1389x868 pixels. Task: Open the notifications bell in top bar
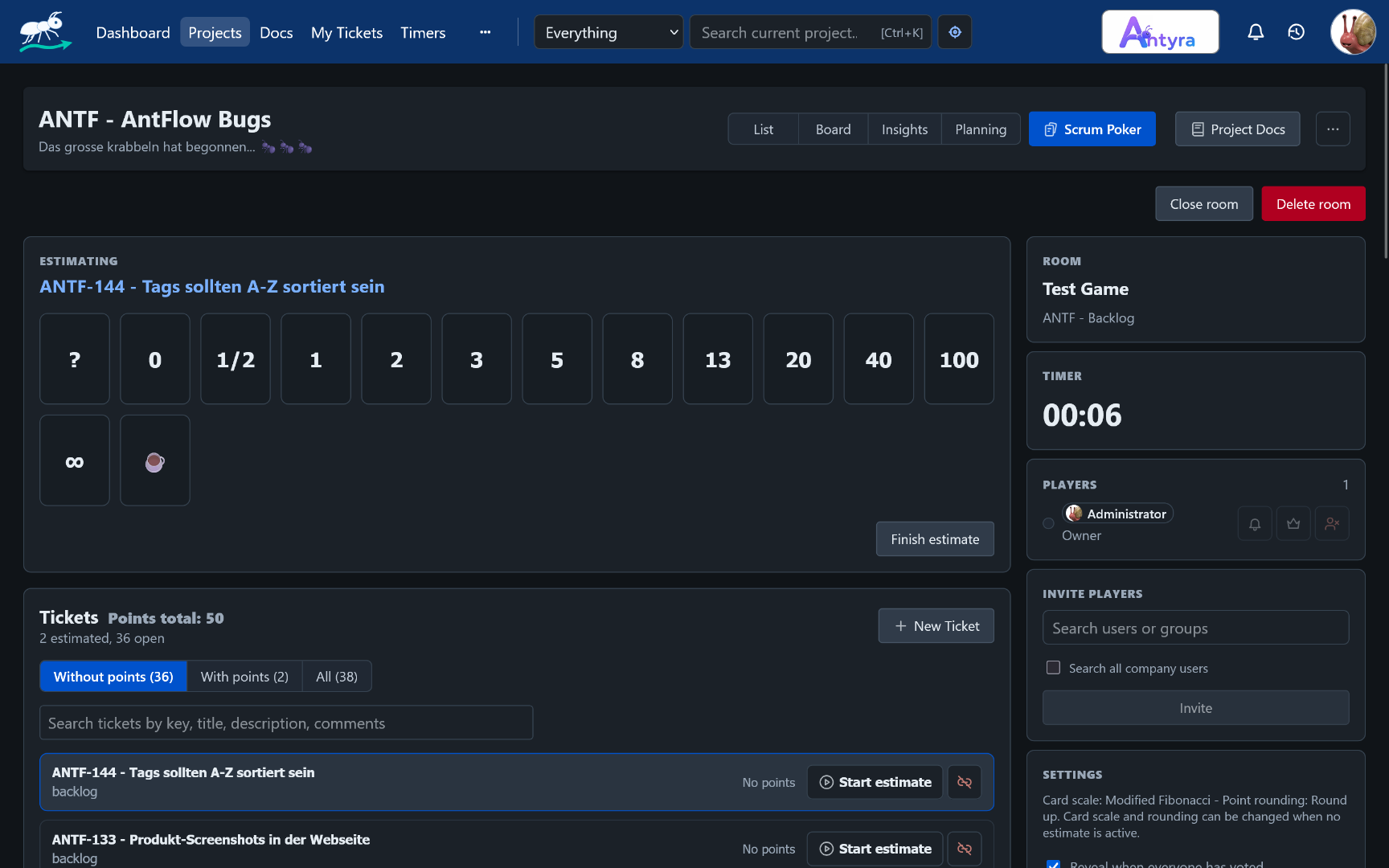[1256, 32]
